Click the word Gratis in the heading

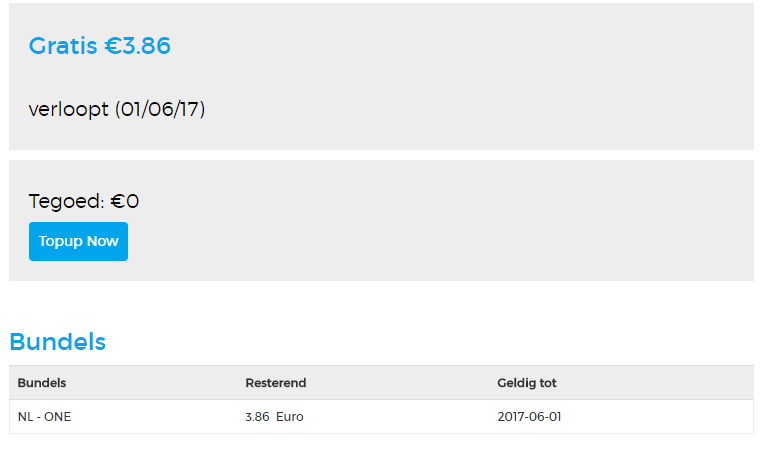click(x=63, y=46)
